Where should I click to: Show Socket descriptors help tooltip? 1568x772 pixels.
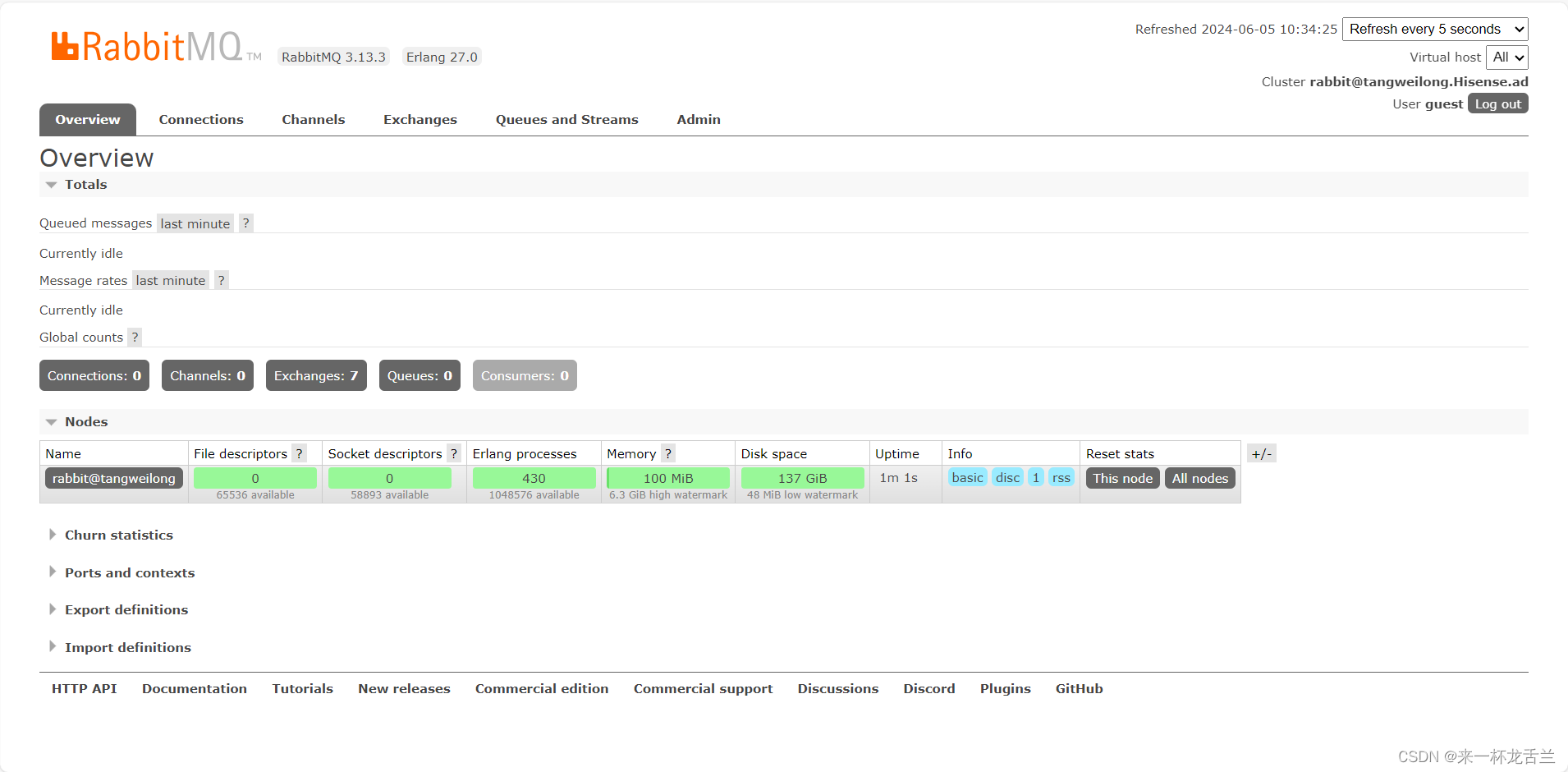pos(453,453)
